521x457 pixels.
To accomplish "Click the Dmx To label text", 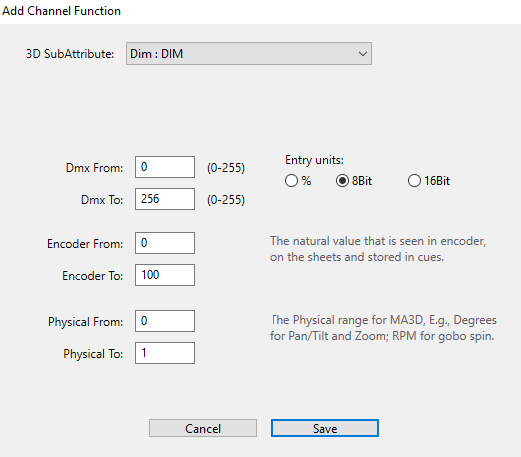I will coord(102,200).
